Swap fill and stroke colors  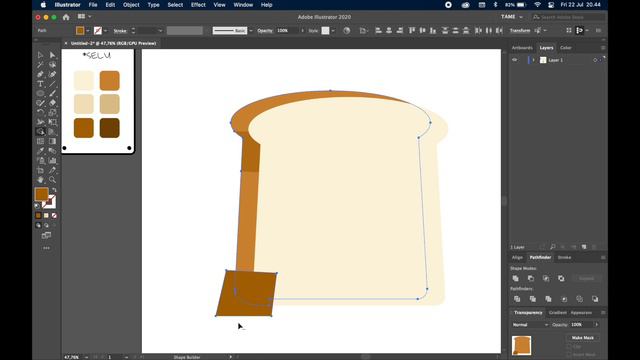click(54, 190)
